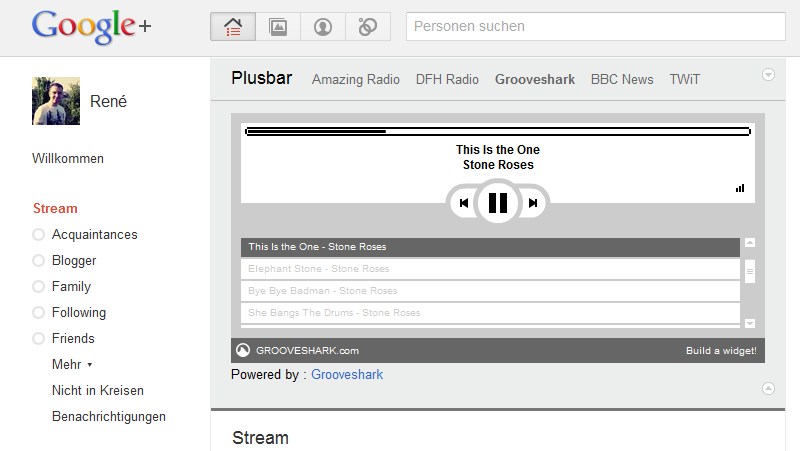Open the Plusbar options dropdown arrow
This screenshot has width=800, height=451.
(768, 74)
